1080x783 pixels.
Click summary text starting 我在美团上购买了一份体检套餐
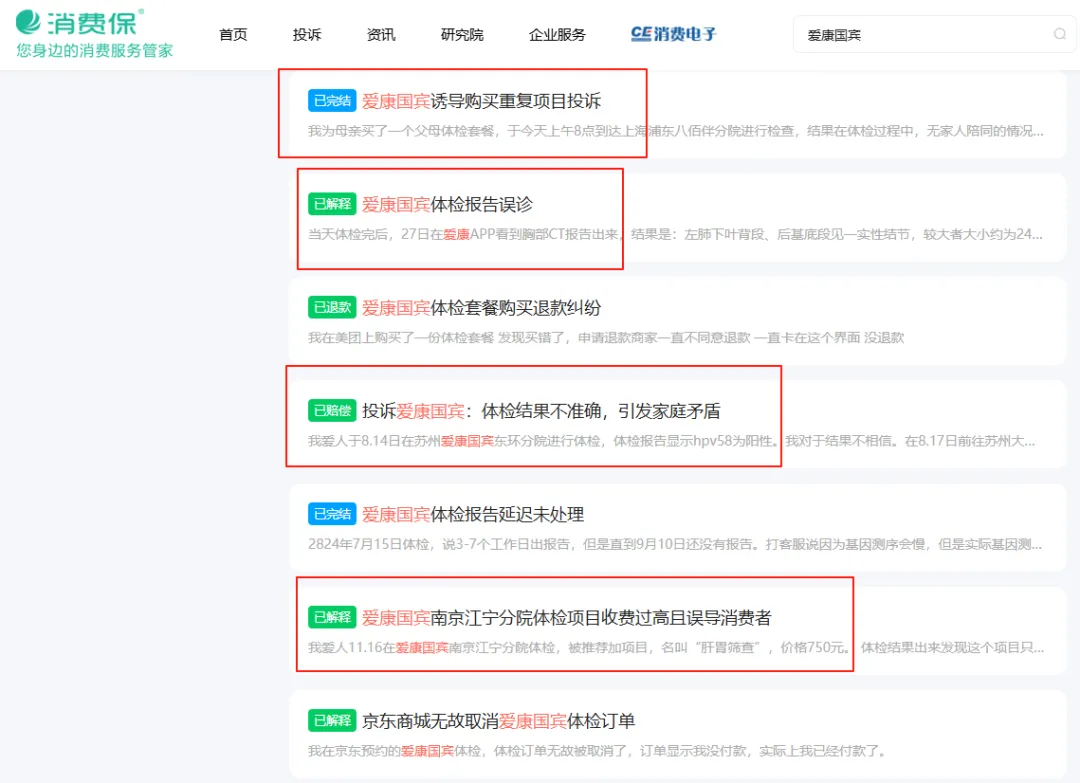[x=606, y=337]
